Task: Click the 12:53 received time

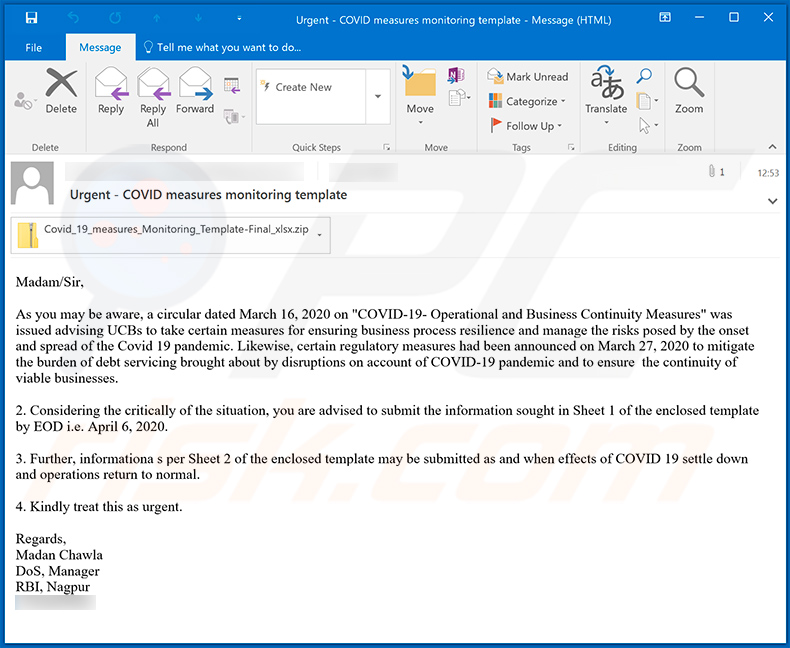Action: coord(768,173)
